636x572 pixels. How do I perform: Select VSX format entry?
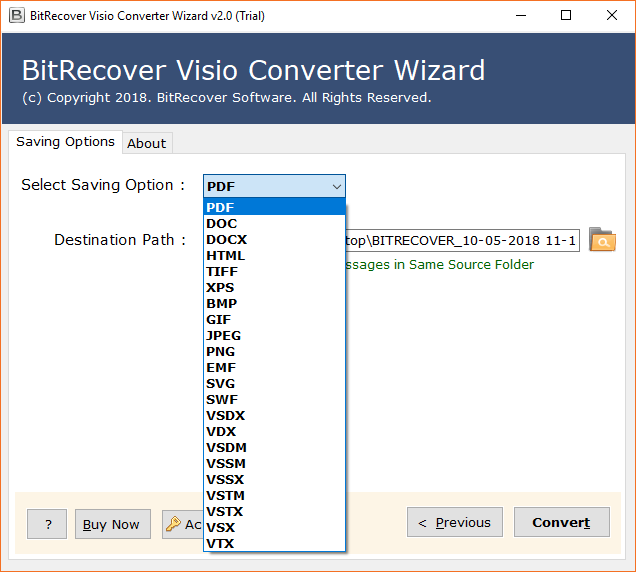(274, 527)
